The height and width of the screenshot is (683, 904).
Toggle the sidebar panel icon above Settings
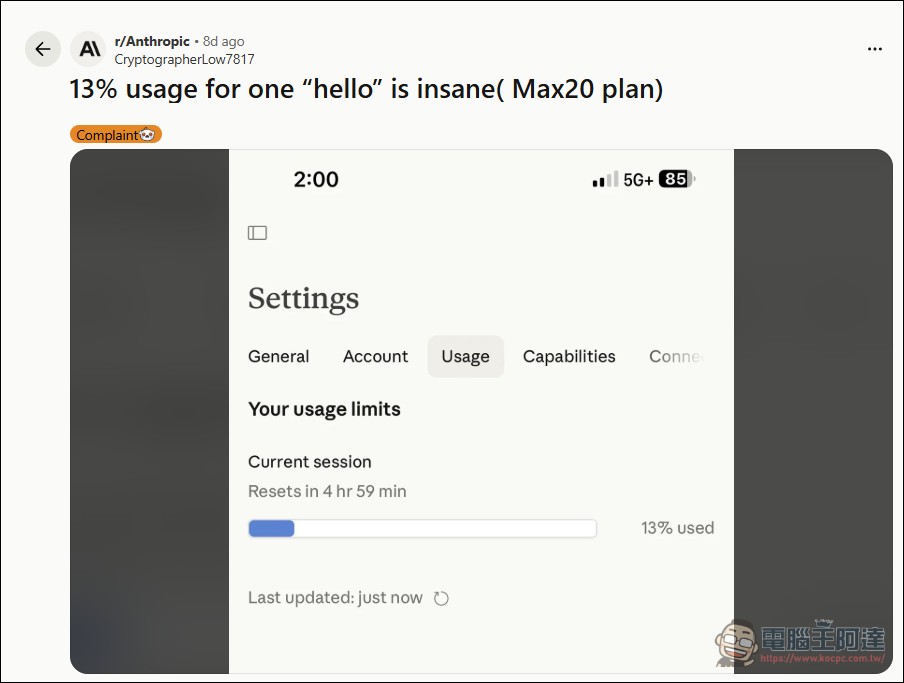click(x=257, y=233)
